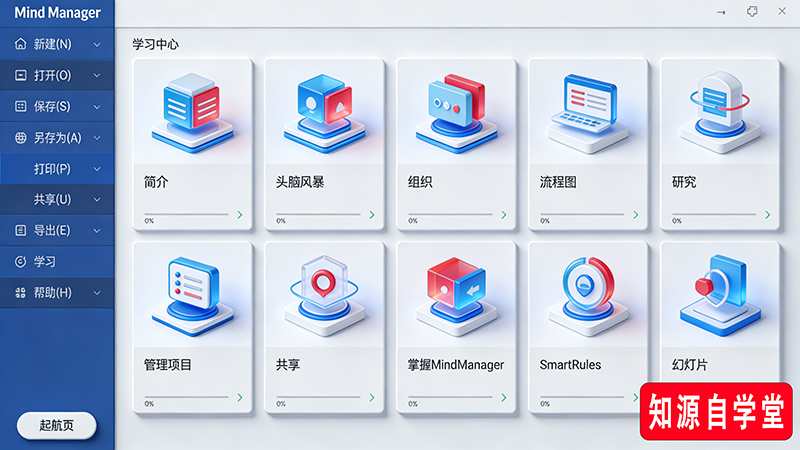Image resolution: width=800 pixels, height=450 pixels.
Task: Open the 掌握MindManager cube illustration
Action: coord(456,296)
